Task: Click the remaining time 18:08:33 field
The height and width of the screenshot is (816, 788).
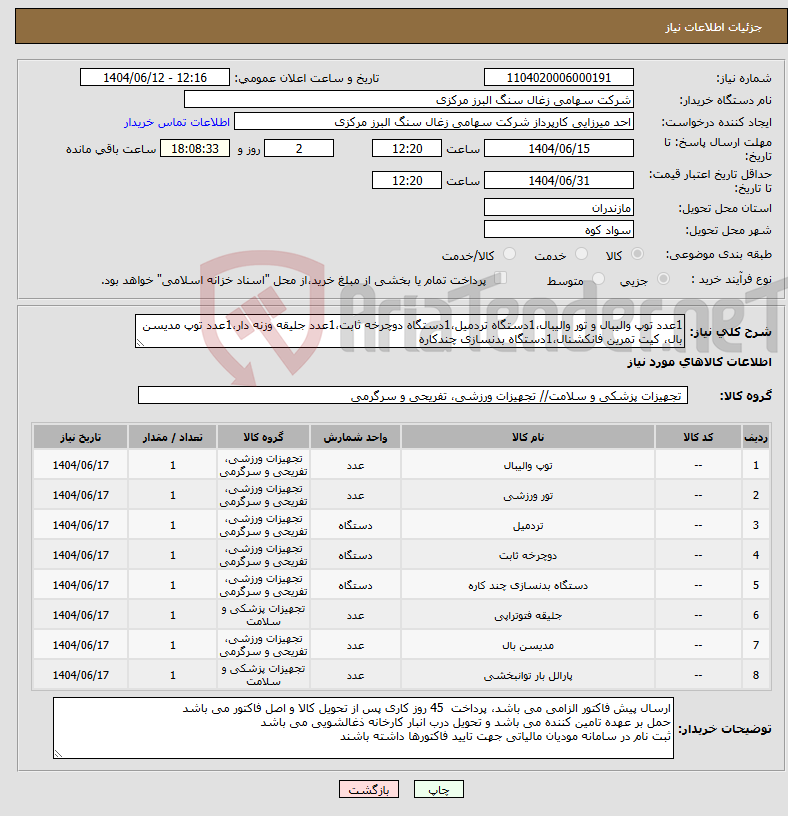Action: tap(195, 148)
